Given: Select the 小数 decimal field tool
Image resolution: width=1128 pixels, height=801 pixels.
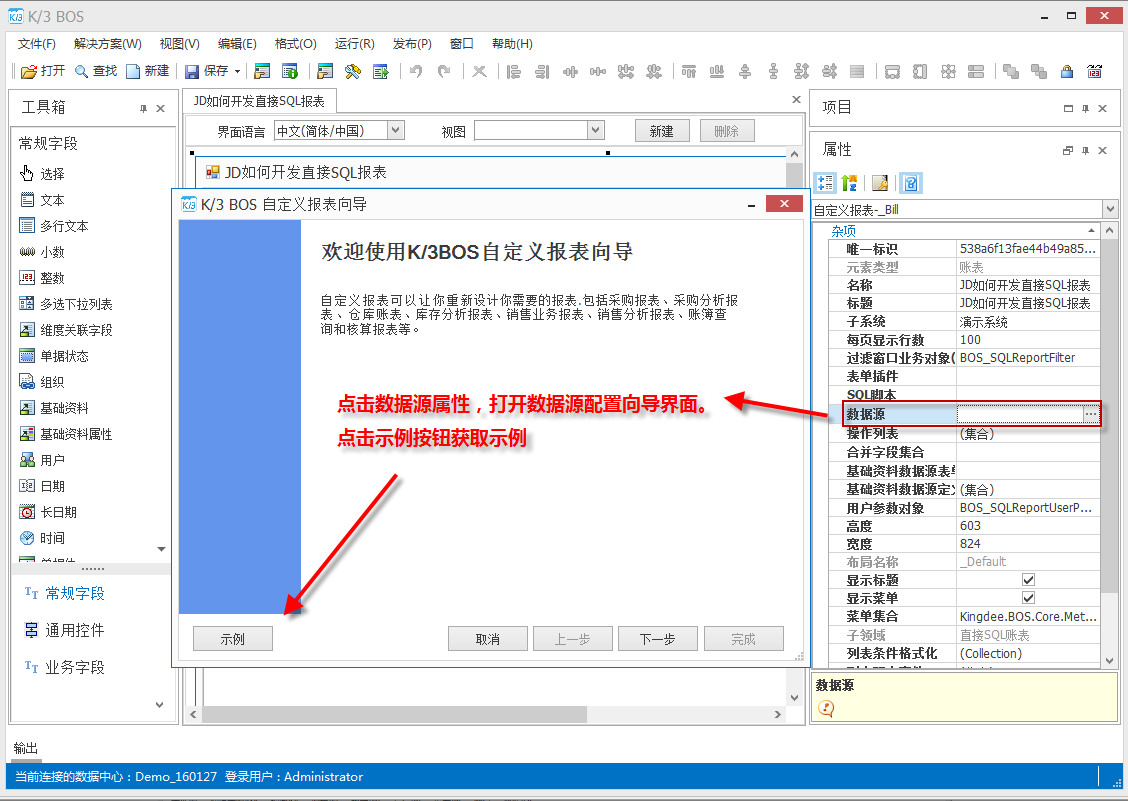Looking at the screenshot, I should pyautogui.click(x=42, y=252).
